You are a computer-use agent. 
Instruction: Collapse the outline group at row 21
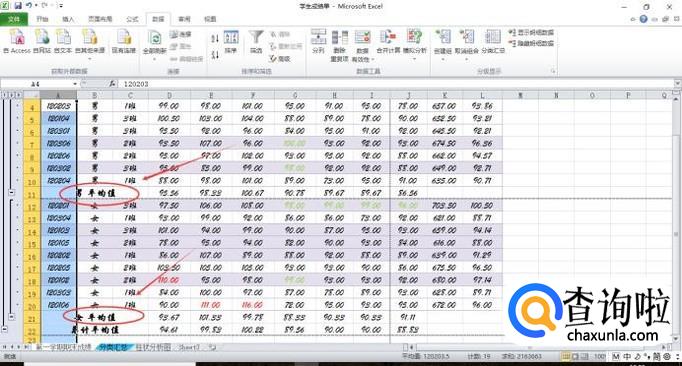coord(12,317)
